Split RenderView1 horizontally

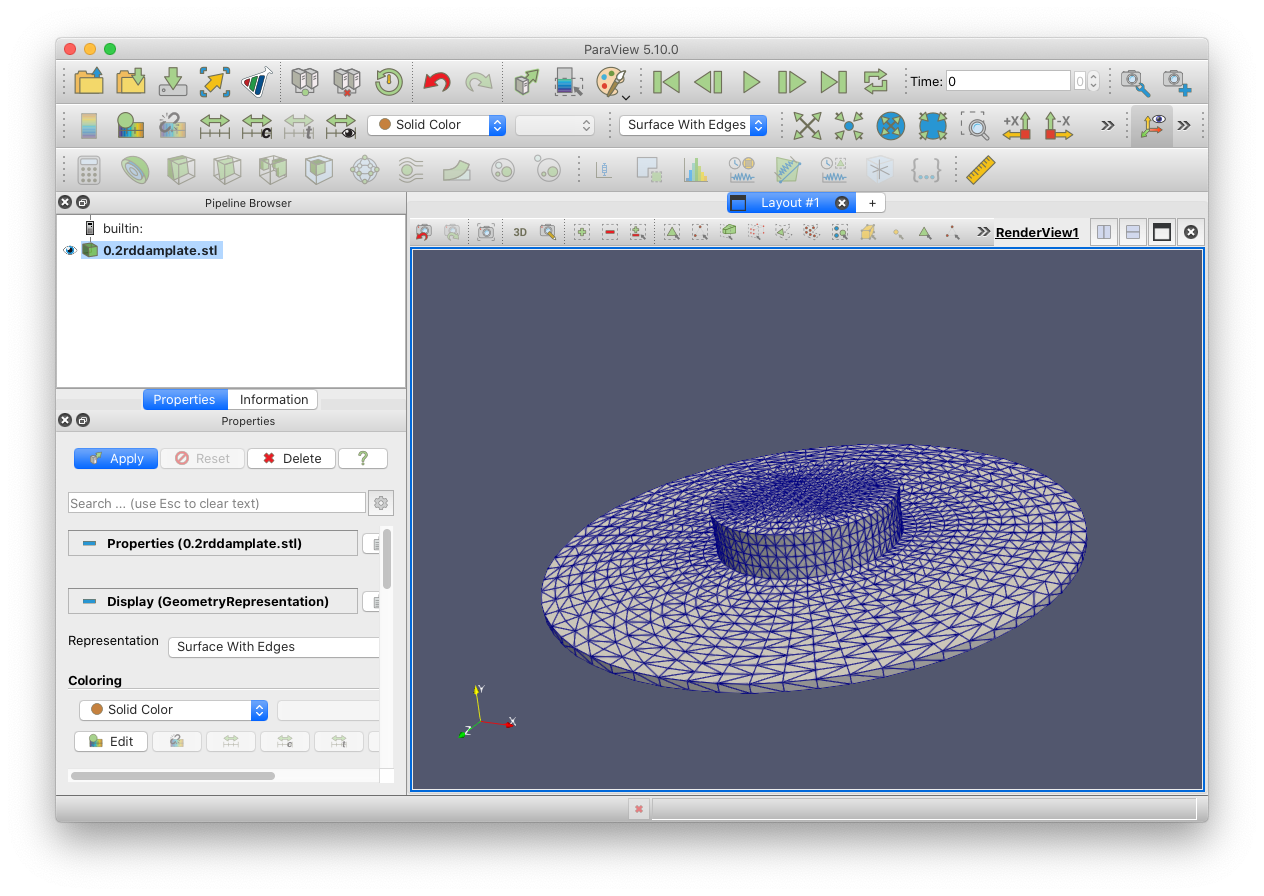1104,232
